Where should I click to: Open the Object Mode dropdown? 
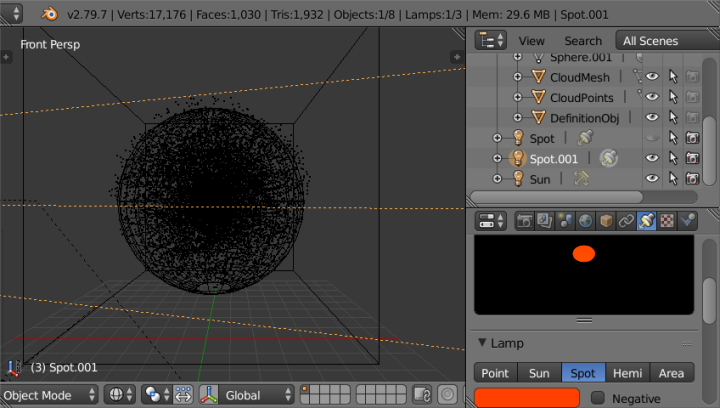(50, 395)
